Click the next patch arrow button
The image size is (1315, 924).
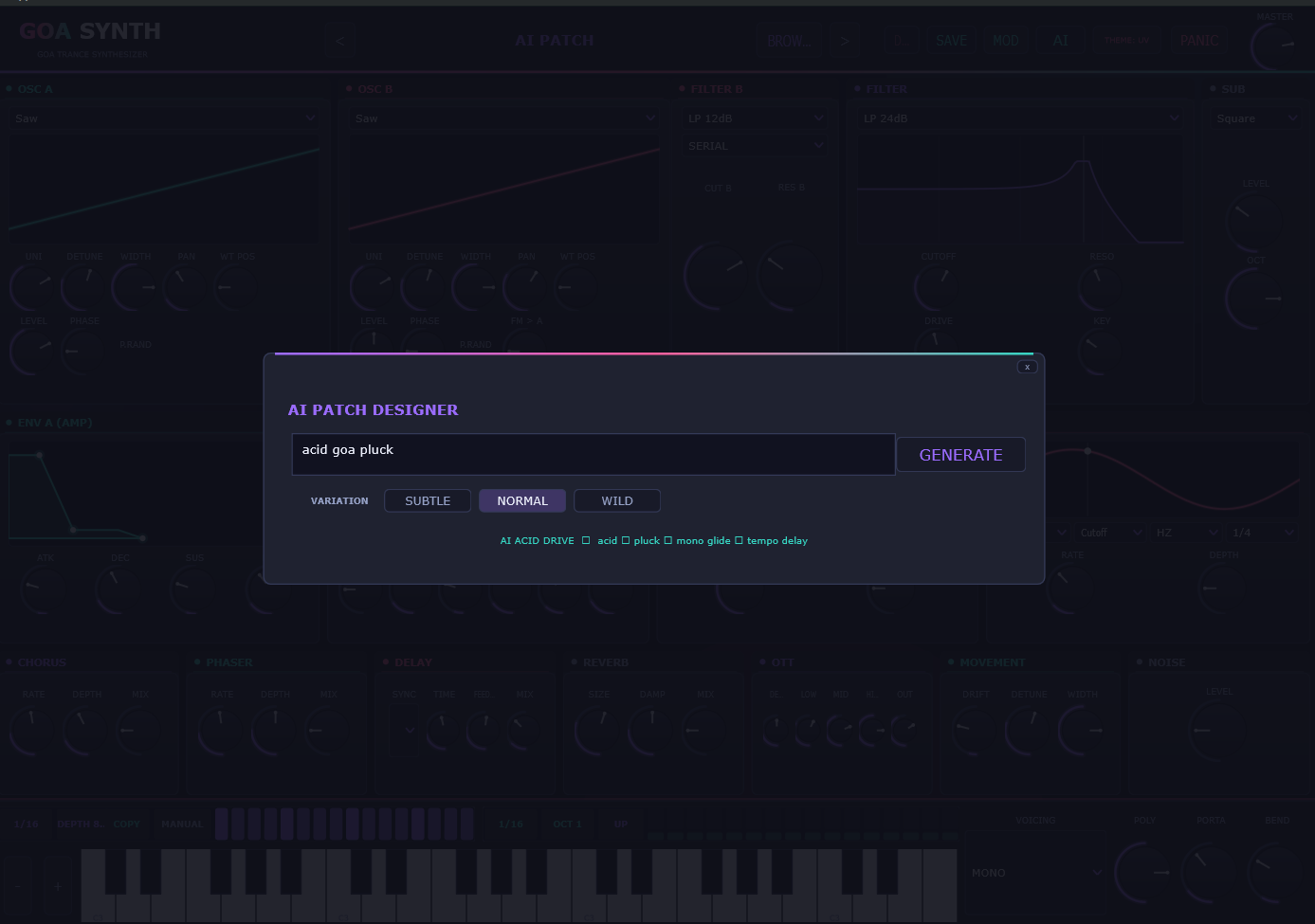click(x=845, y=41)
